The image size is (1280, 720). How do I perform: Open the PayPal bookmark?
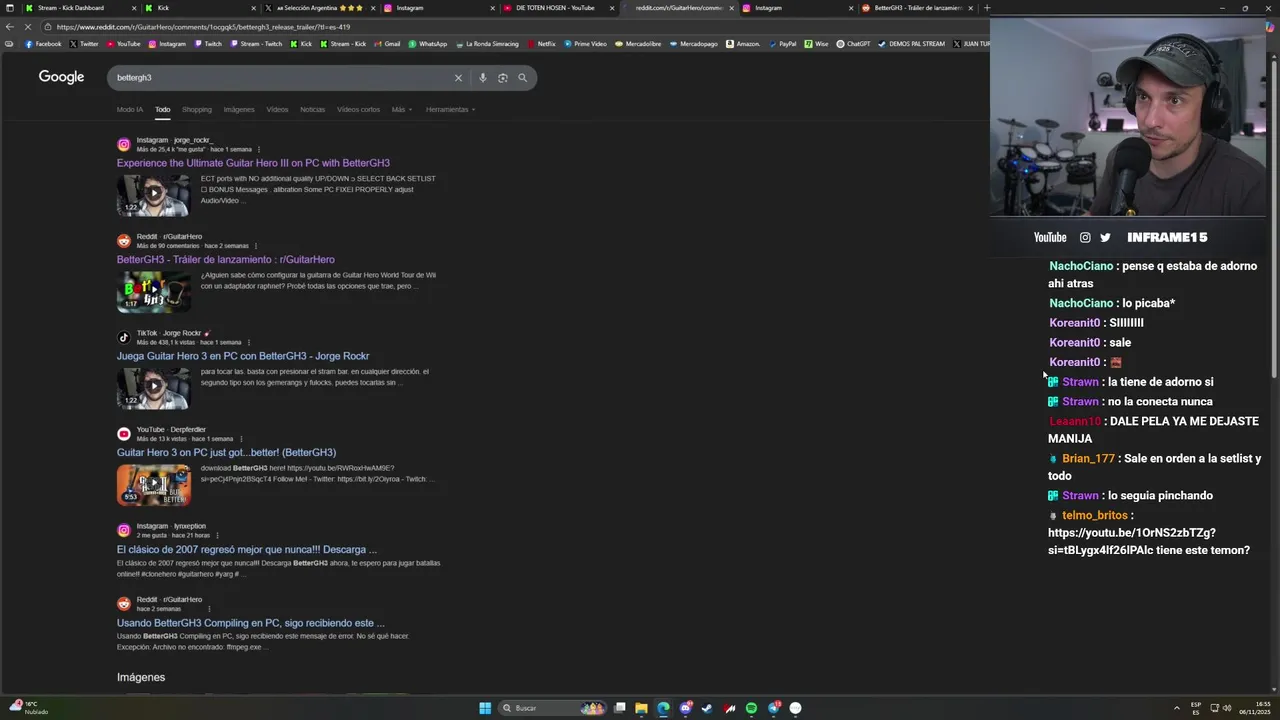pos(782,44)
